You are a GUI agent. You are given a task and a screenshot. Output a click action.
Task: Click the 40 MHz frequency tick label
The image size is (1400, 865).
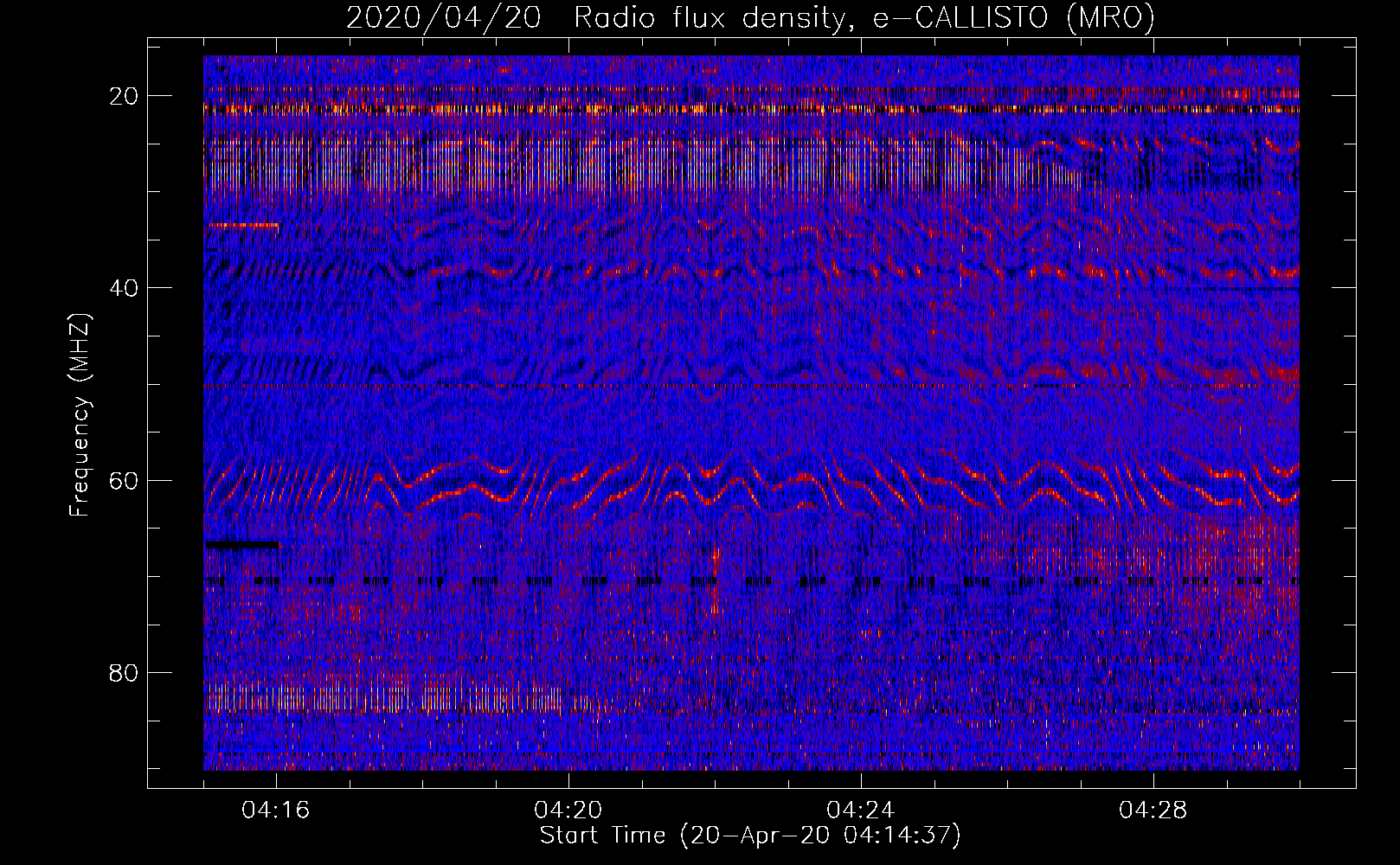(x=125, y=288)
